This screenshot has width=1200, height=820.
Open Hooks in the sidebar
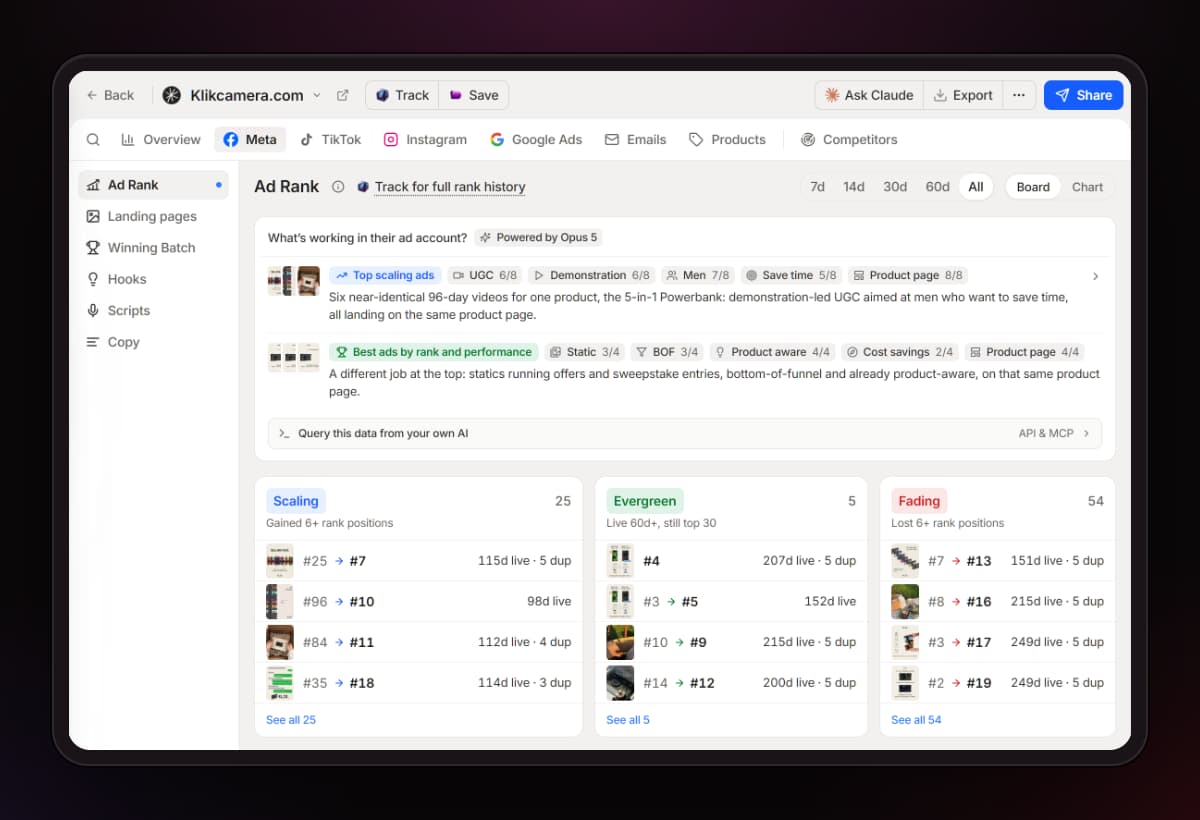coord(153,279)
